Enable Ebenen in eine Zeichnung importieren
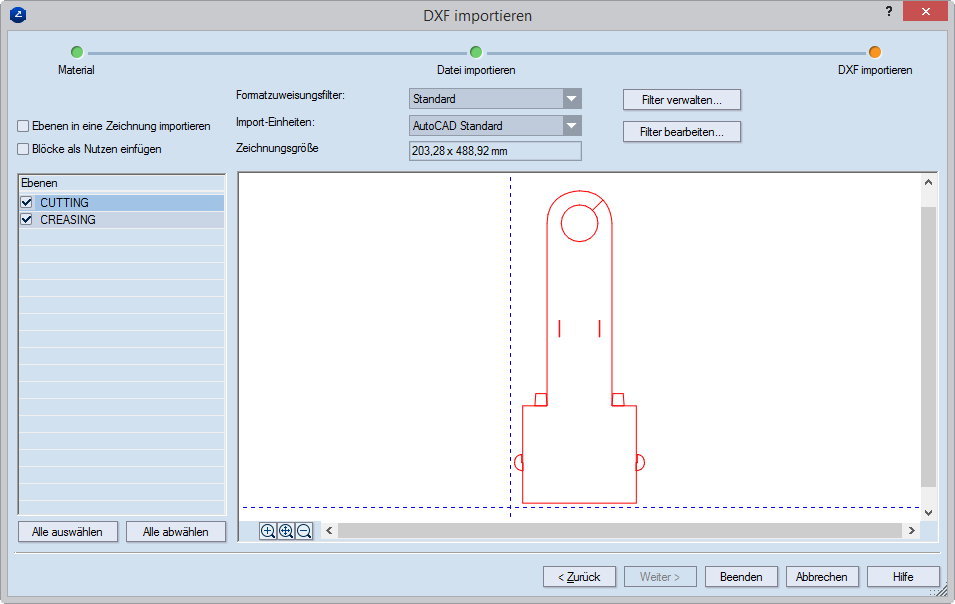 [x=23, y=126]
